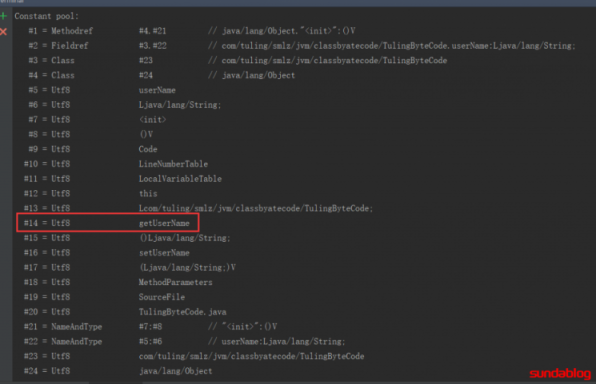Click 'setUserName' on line #16

click(x=164, y=253)
